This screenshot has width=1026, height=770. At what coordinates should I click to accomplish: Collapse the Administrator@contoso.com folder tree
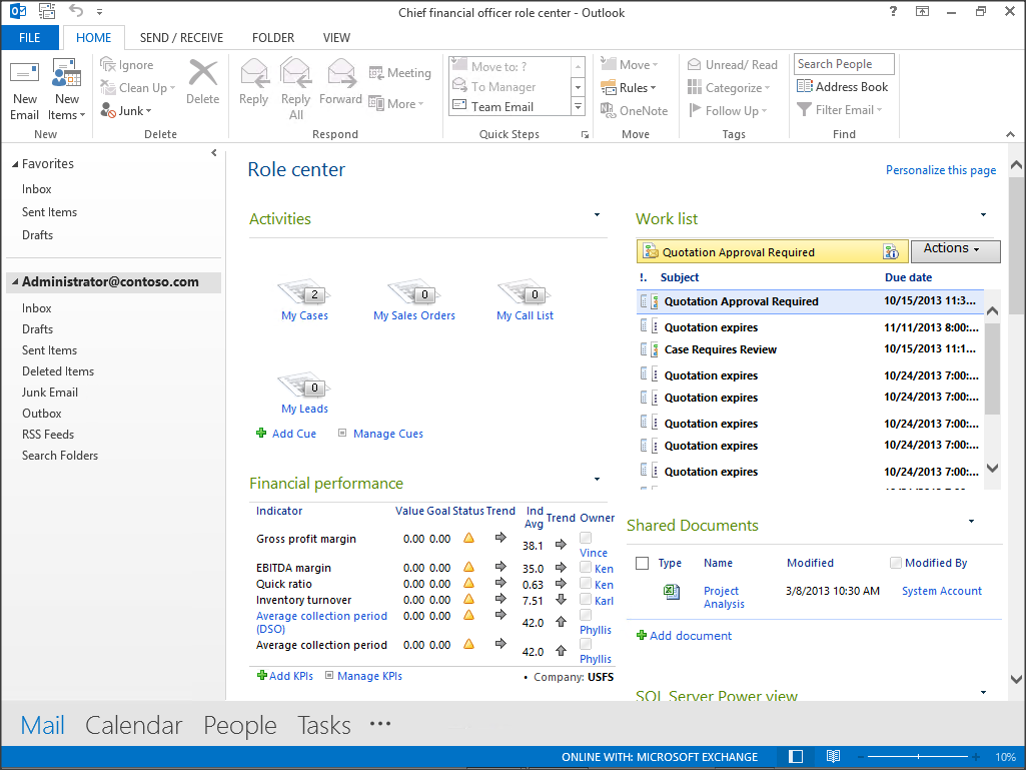(15, 283)
